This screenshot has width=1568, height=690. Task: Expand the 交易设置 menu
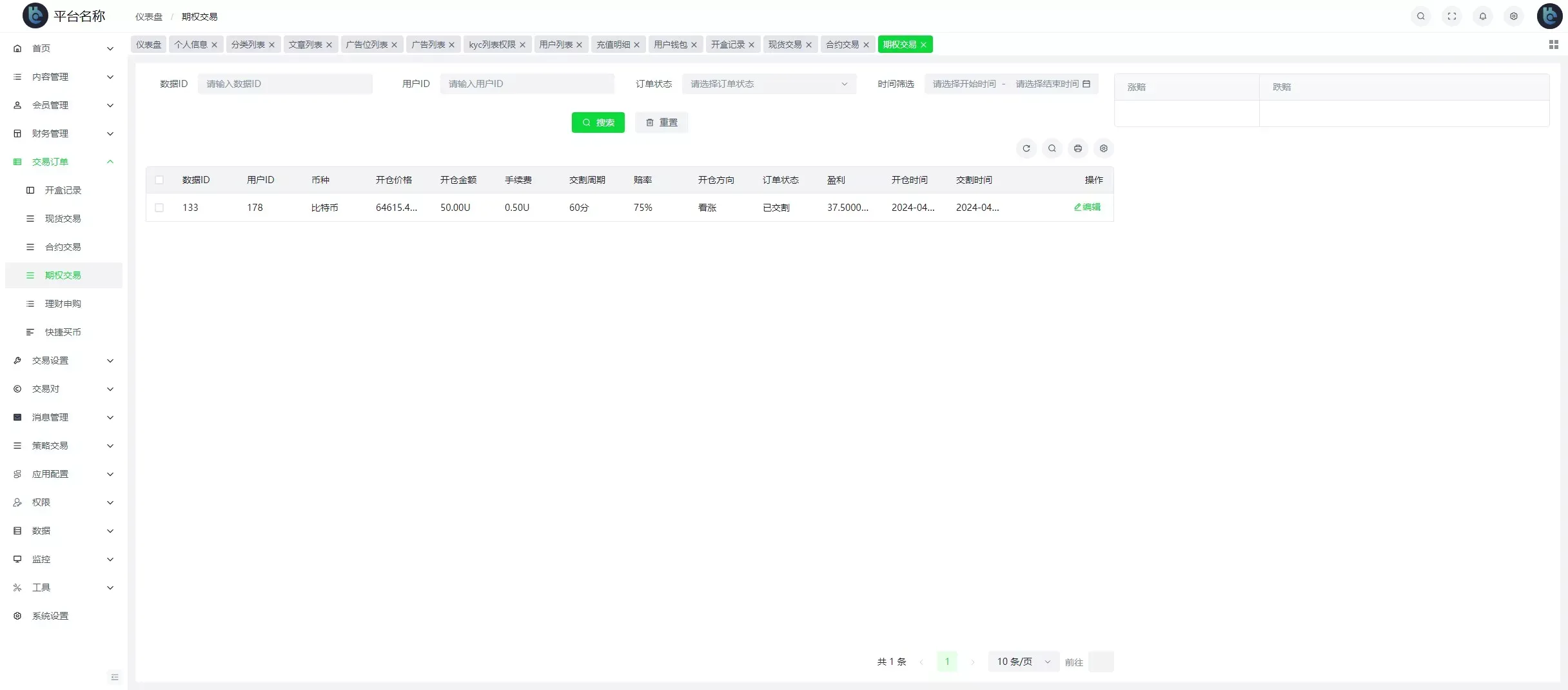coord(64,360)
